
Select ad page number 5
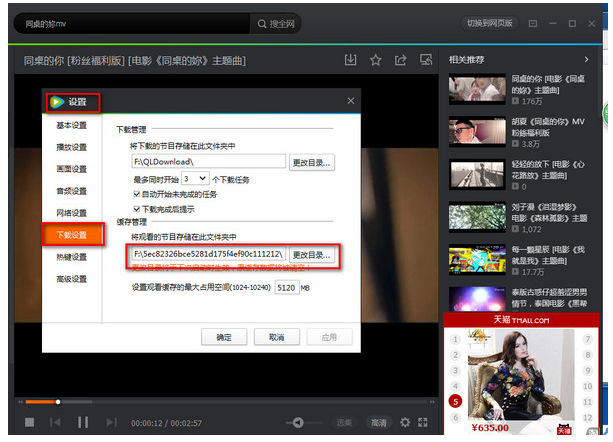tap(455, 401)
